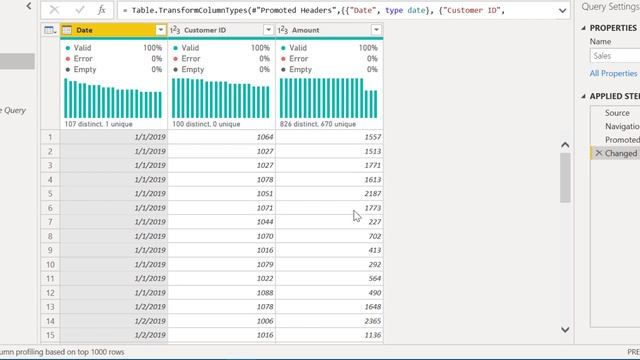Viewport: 640px width, 360px height.
Task: Open the table options icon in header corner
Action: click(50, 30)
